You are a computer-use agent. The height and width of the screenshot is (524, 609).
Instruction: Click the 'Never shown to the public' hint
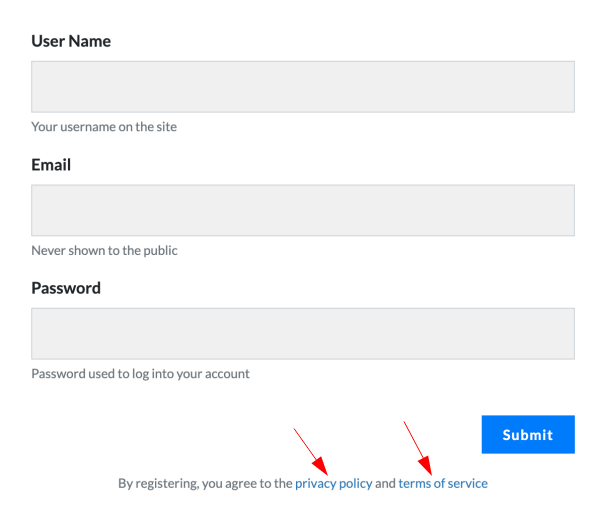104,250
